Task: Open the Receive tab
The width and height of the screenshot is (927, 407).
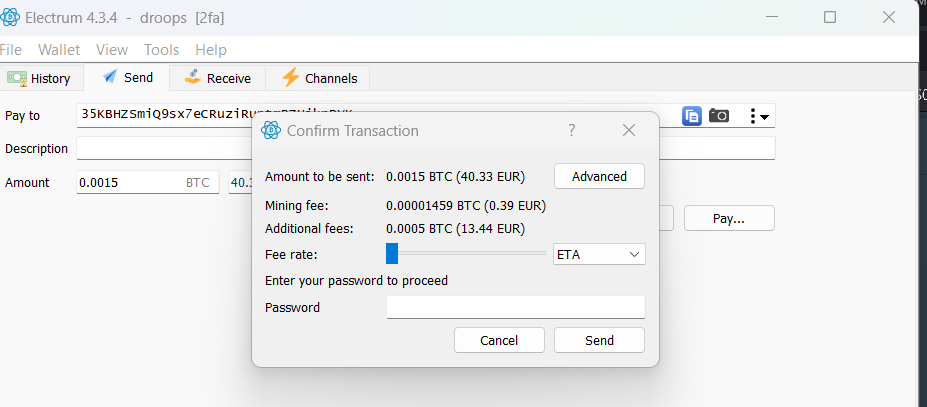Action: click(x=217, y=78)
